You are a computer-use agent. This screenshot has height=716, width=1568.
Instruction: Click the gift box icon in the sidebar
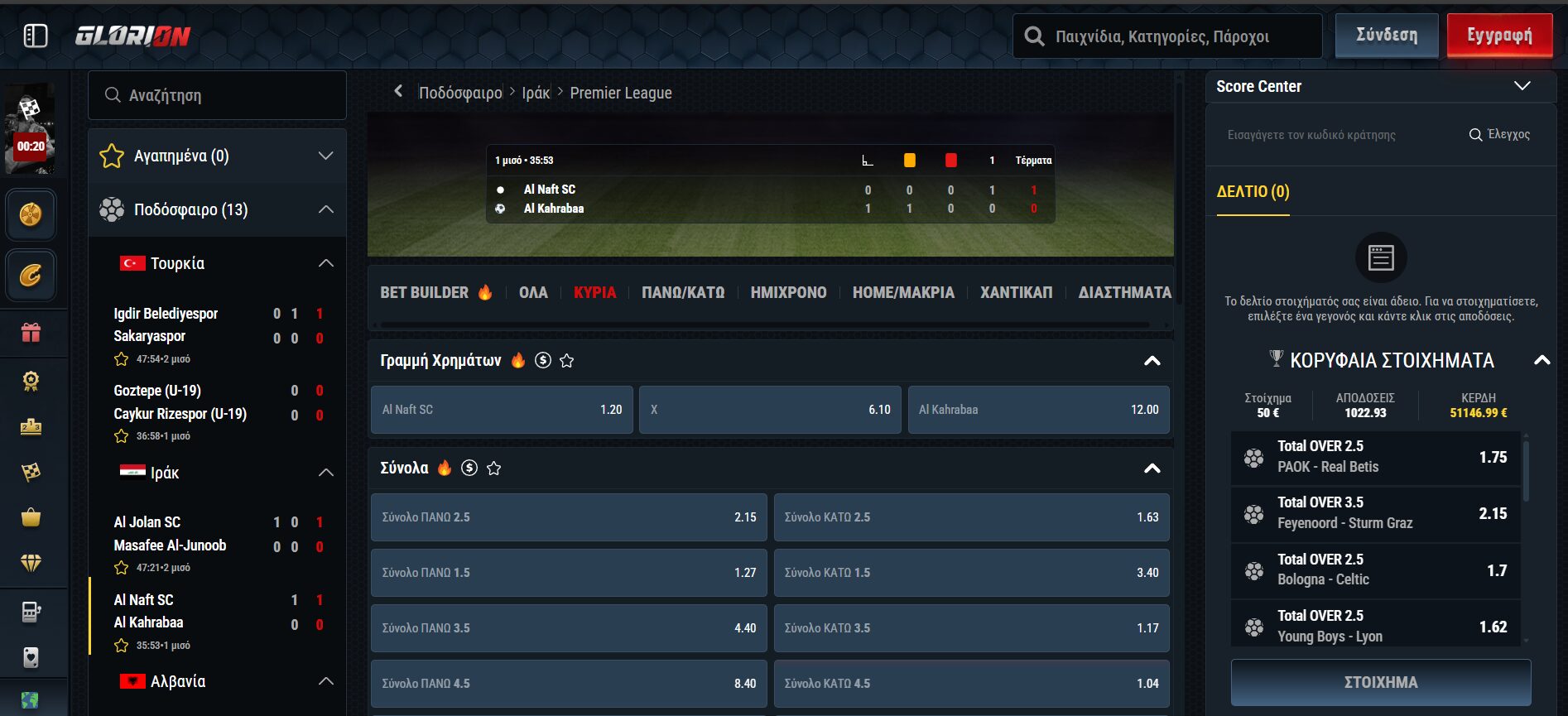point(31,333)
